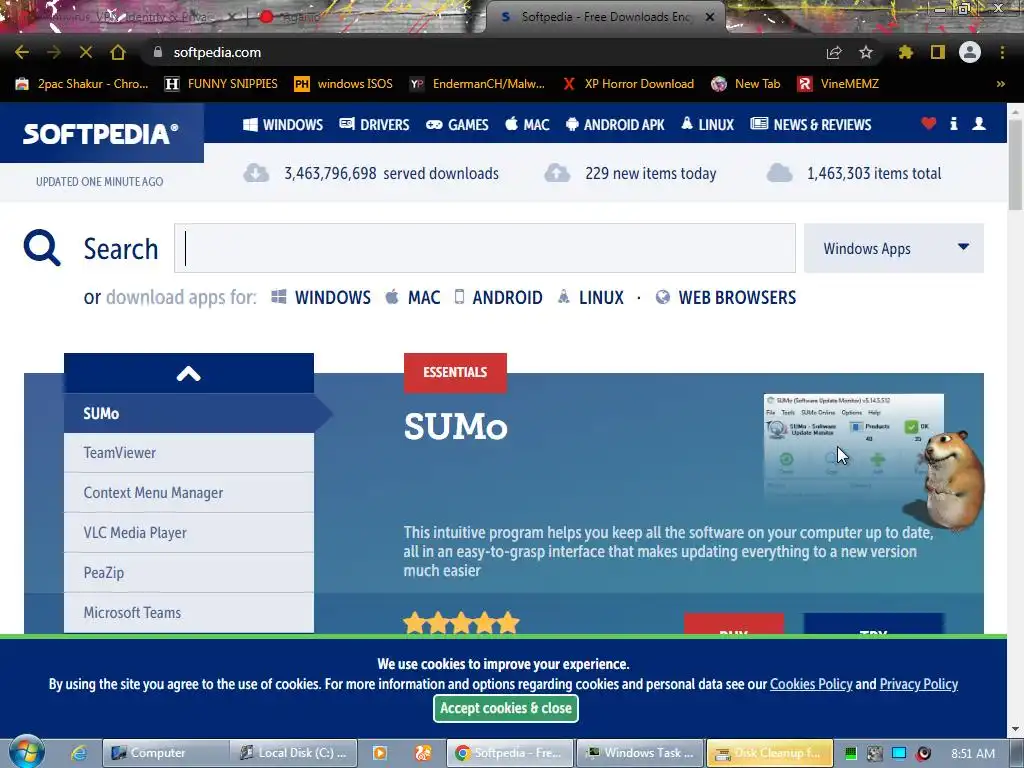
Task: Open the ANDROID APK section in header
Action: tap(615, 124)
